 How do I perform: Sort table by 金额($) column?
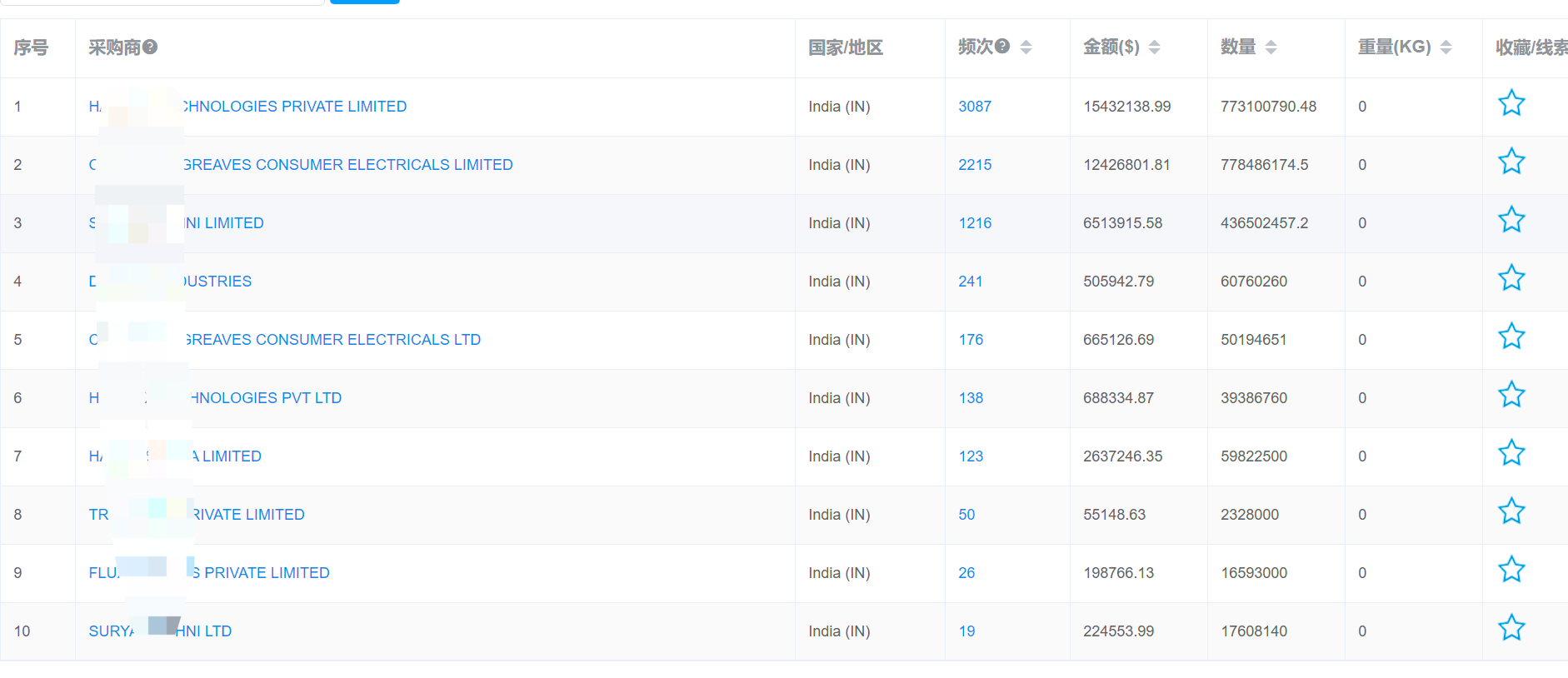[1155, 47]
